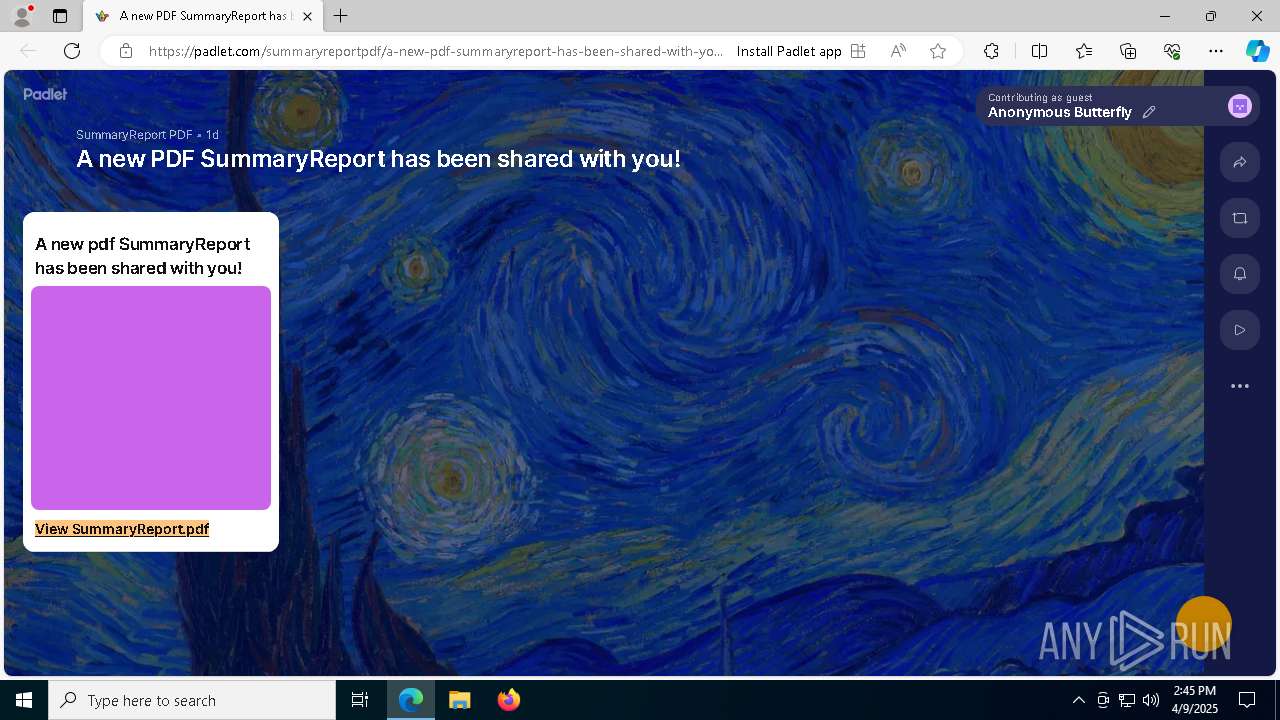The width and height of the screenshot is (1280, 720).
Task: Start the Padlet slideshow play icon
Action: pos(1240,330)
